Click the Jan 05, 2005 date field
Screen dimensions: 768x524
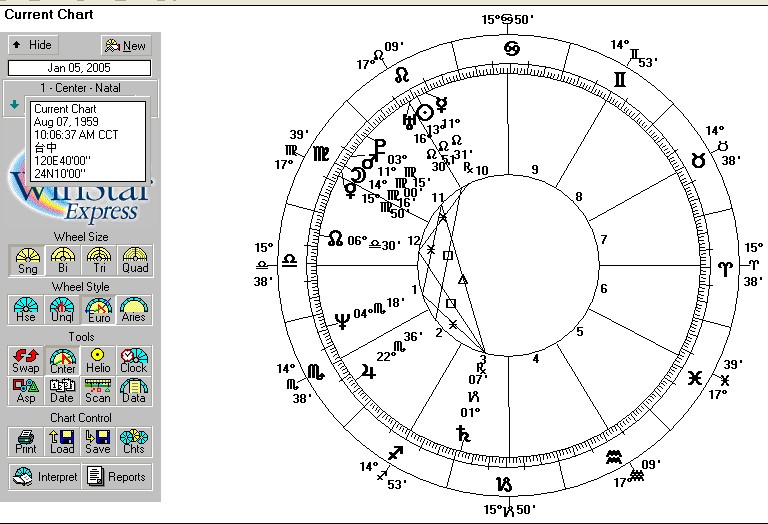coord(80,68)
